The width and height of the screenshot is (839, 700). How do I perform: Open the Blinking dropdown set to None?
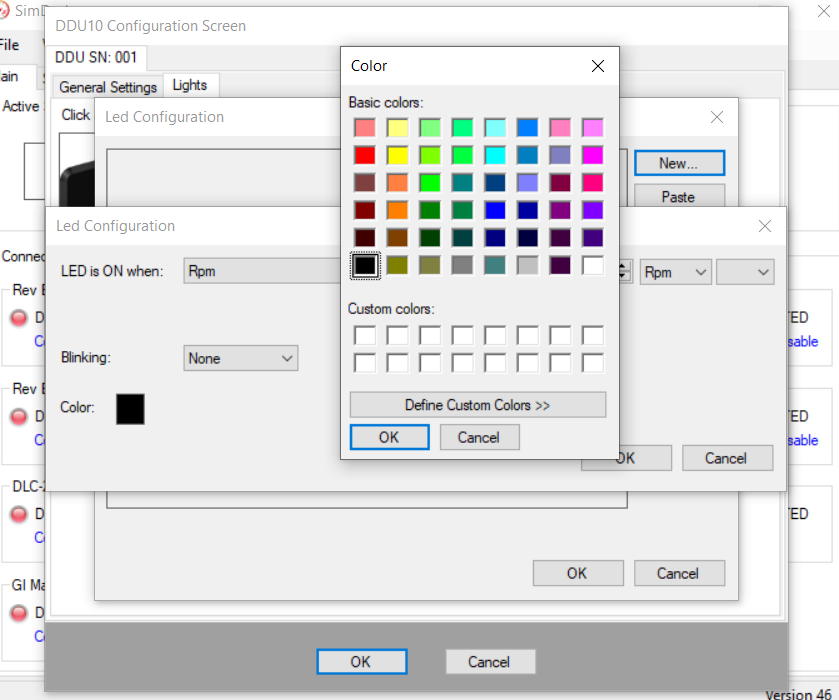point(241,358)
